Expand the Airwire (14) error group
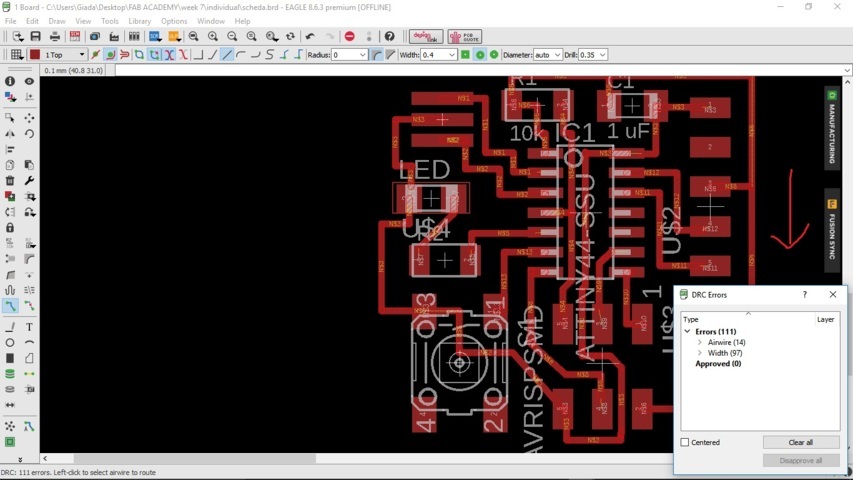This screenshot has height=480, width=853. (x=700, y=342)
